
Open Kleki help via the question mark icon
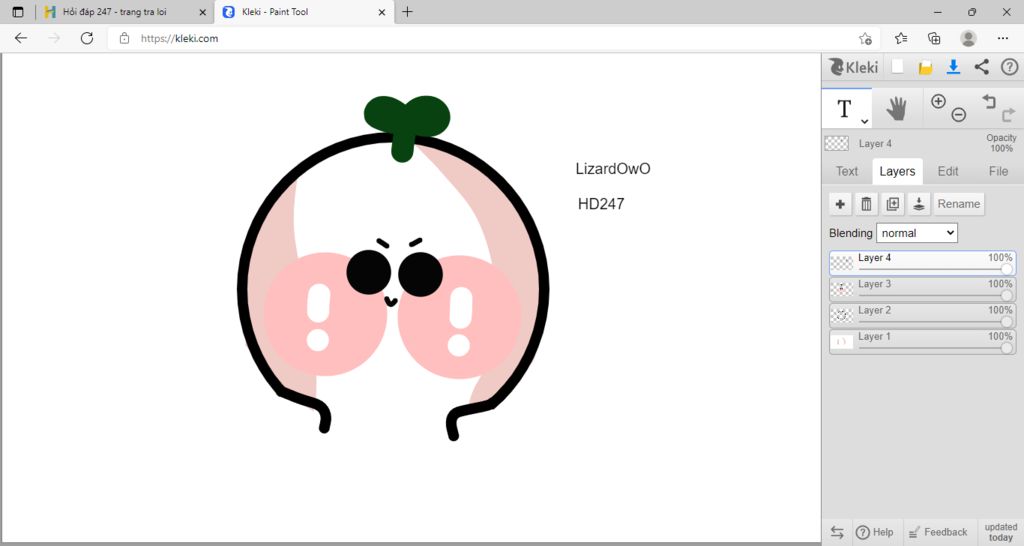(1010, 67)
